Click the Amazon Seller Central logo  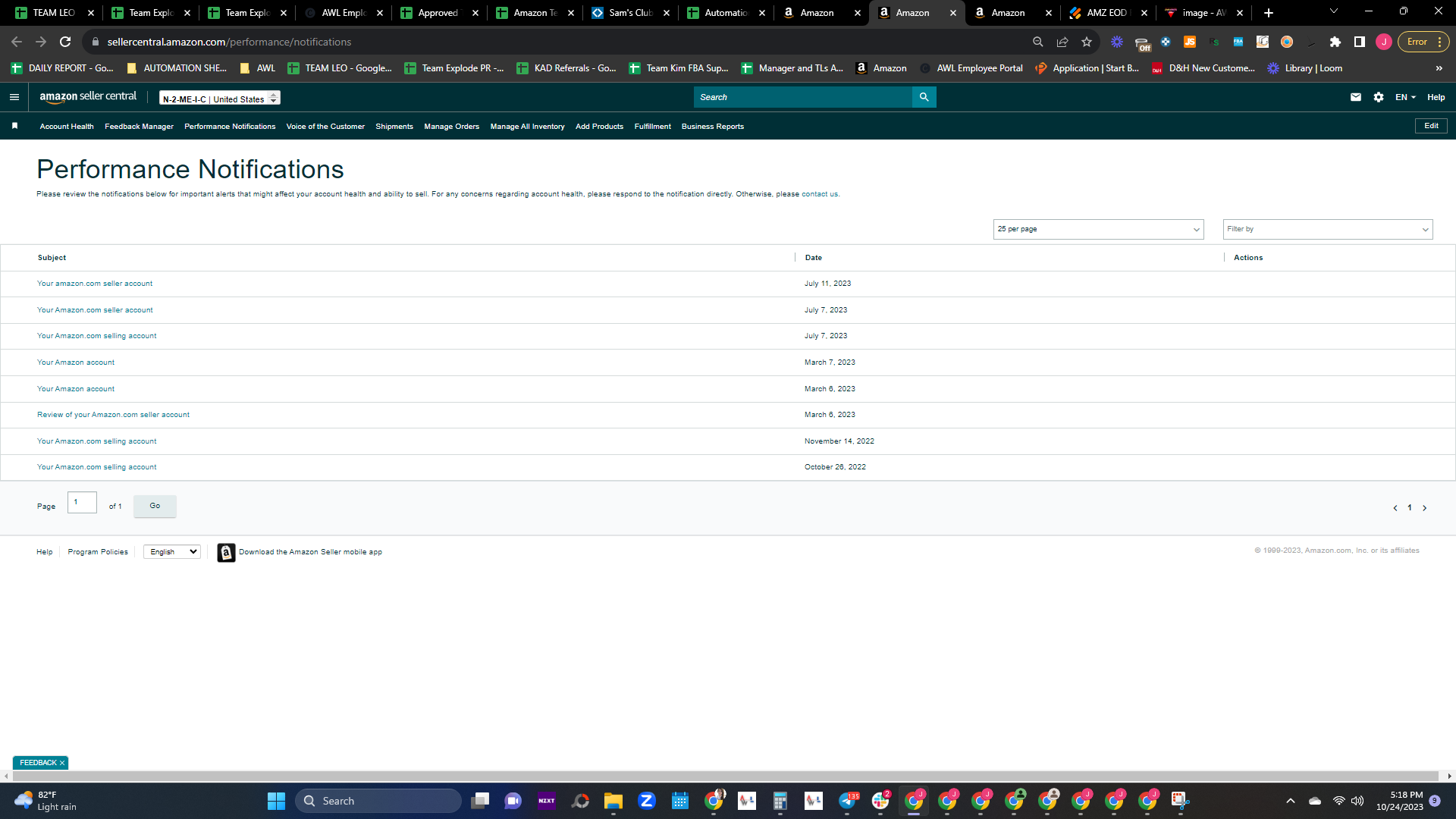coord(88,97)
